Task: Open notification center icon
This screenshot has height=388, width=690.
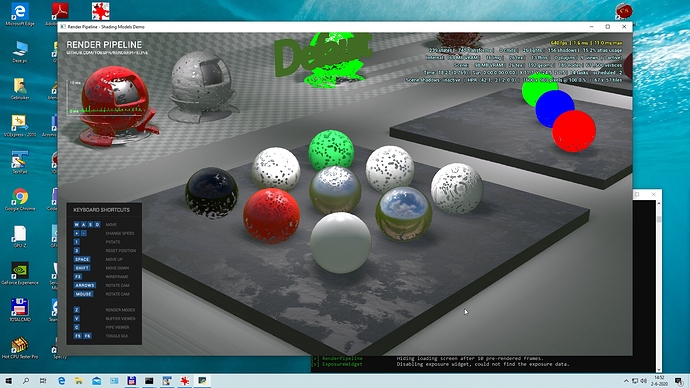Action: [x=680, y=381]
